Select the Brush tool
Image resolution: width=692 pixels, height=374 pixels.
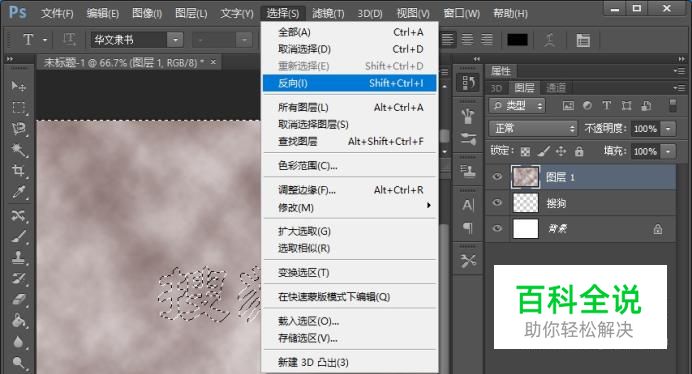coord(18,236)
